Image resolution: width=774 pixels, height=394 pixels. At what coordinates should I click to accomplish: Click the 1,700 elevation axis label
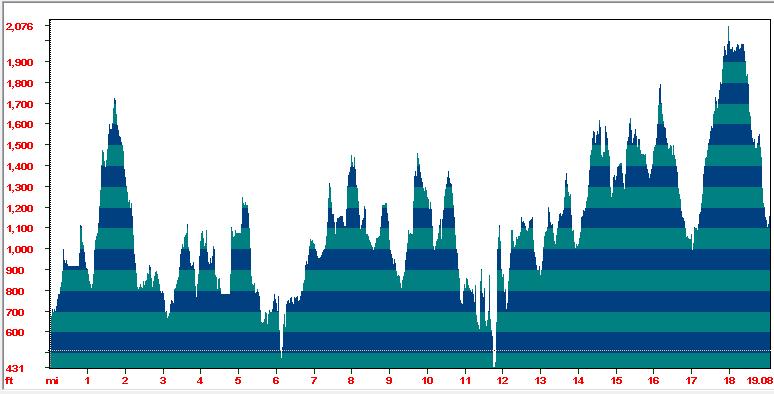(19, 104)
